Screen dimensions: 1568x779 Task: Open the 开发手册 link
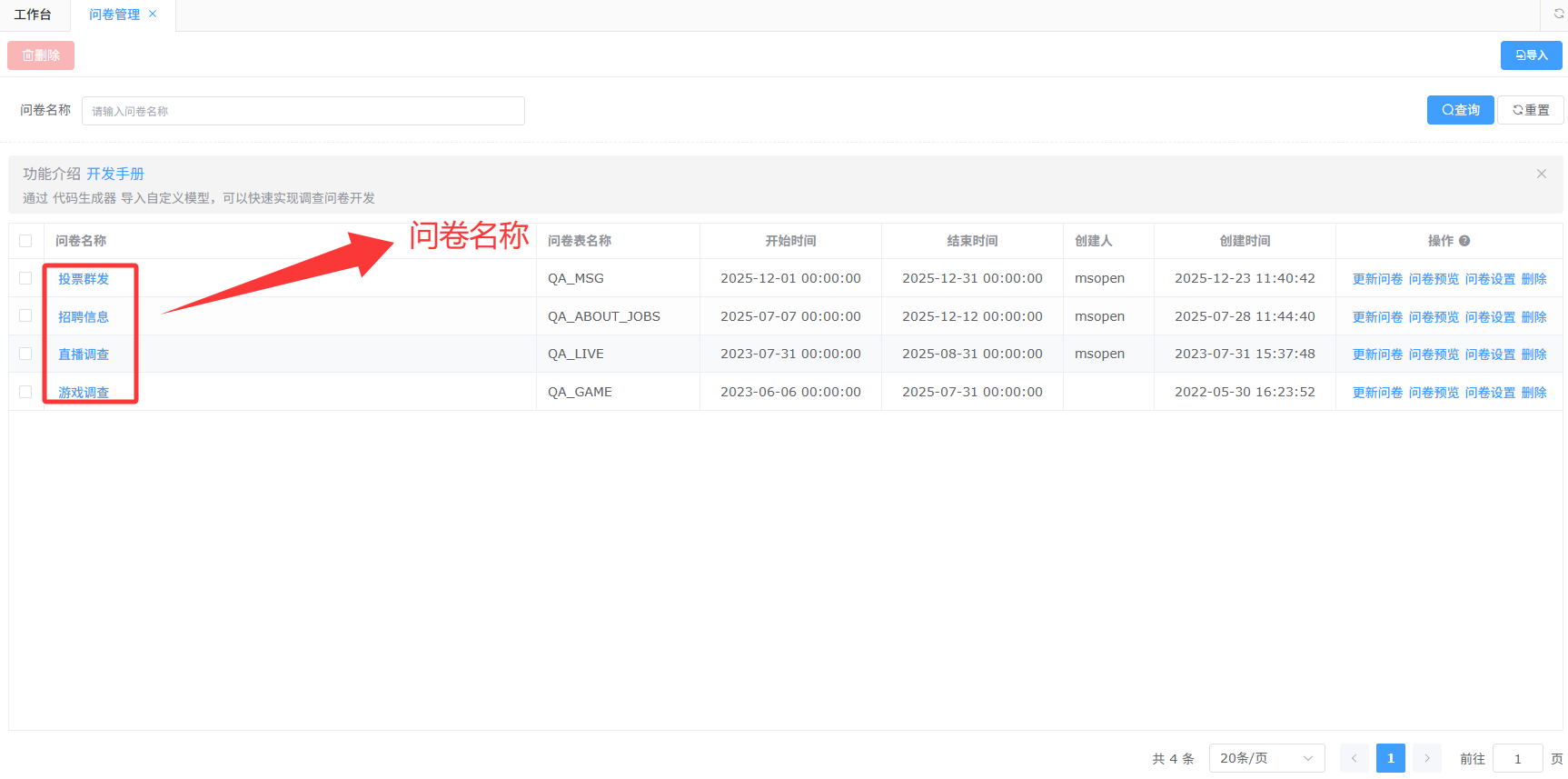point(115,174)
